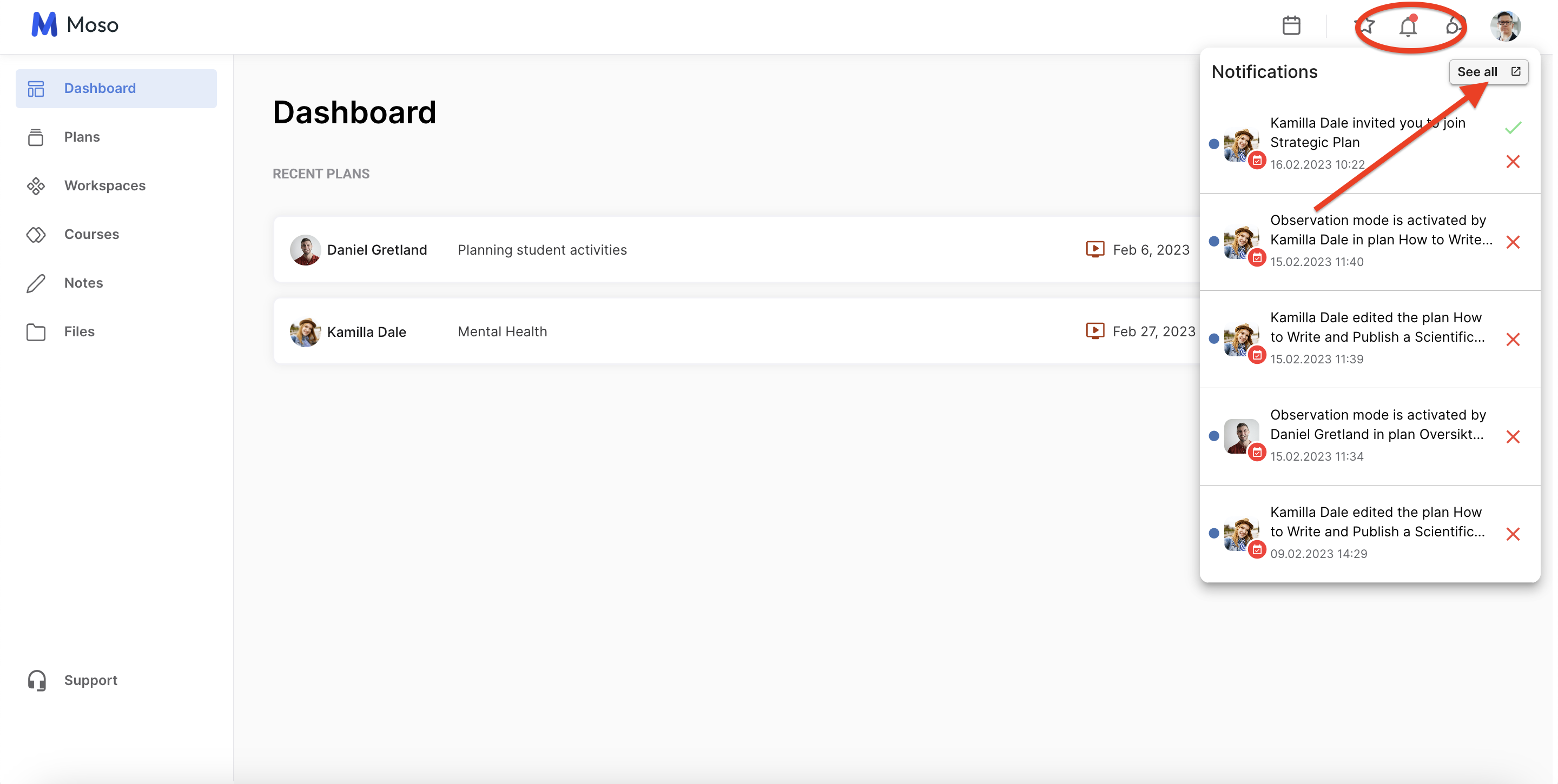The height and width of the screenshot is (784, 1558).
Task: Dismiss the 15.02.2023 11:39 edited plan notification
Action: tap(1513, 339)
